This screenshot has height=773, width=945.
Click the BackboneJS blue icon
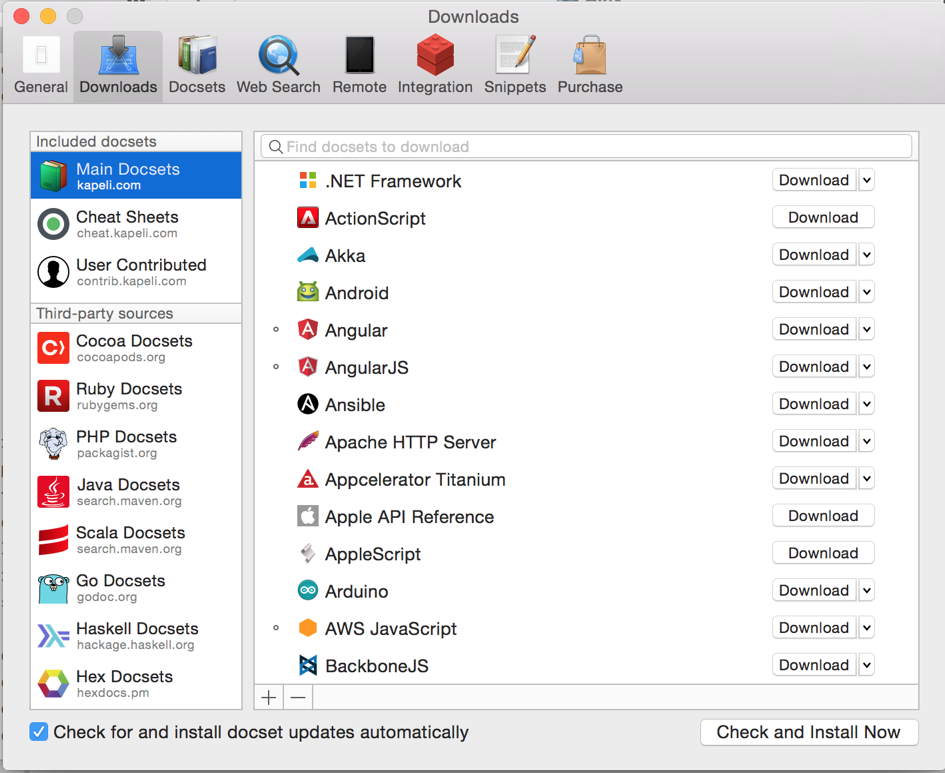click(308, 665)
